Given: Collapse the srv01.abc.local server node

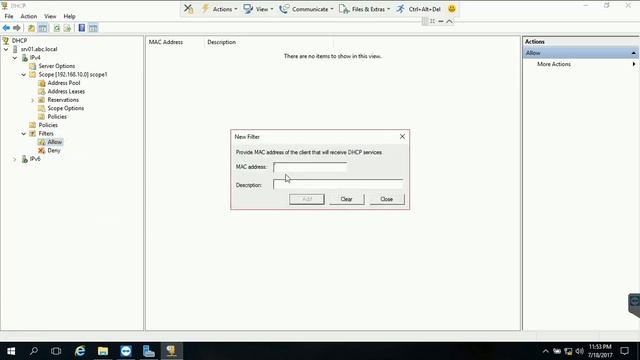Looking at the screenshot, I should 6,49.
